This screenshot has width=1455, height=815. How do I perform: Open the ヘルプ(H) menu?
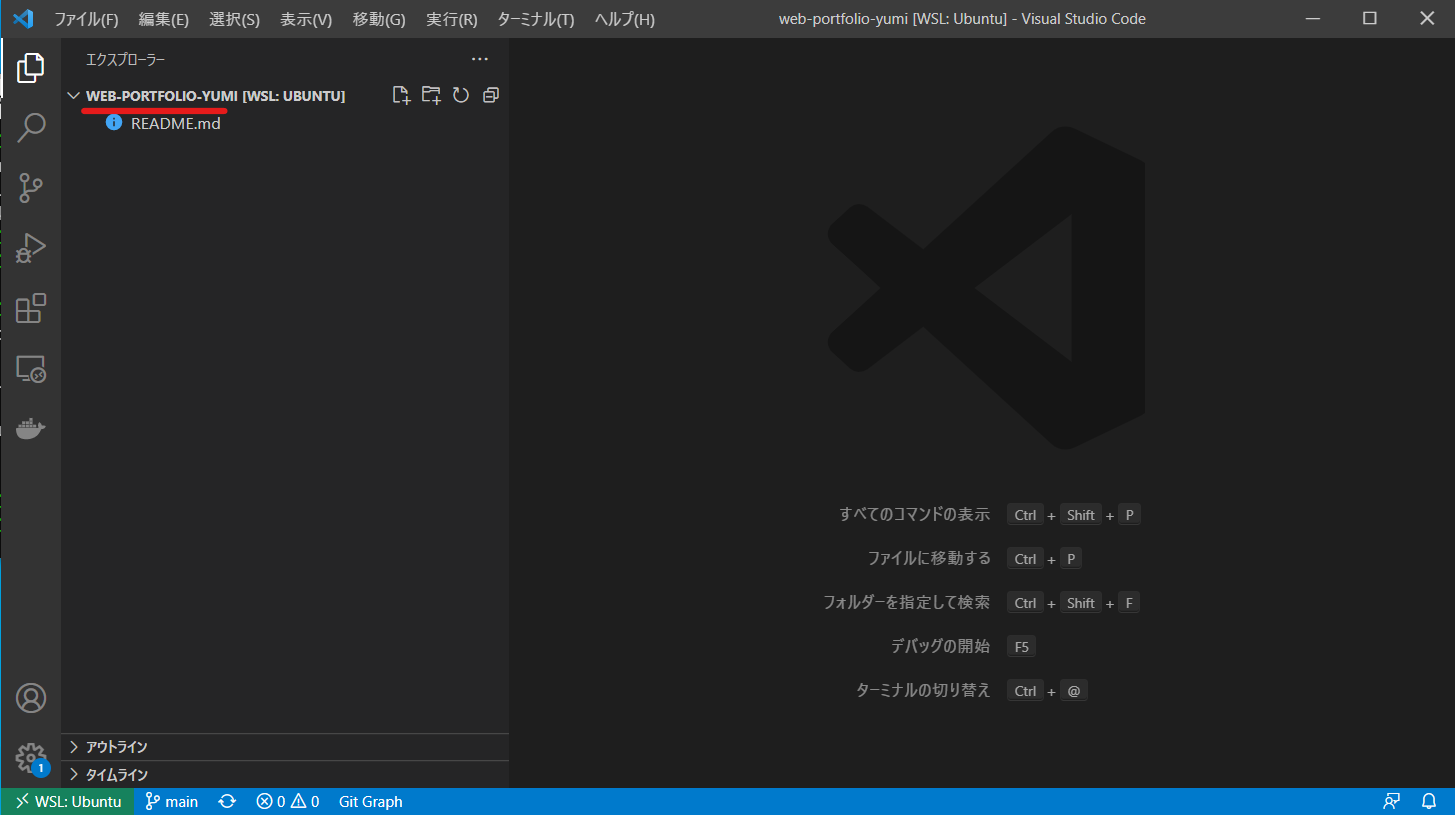click(x=625, y=19)
